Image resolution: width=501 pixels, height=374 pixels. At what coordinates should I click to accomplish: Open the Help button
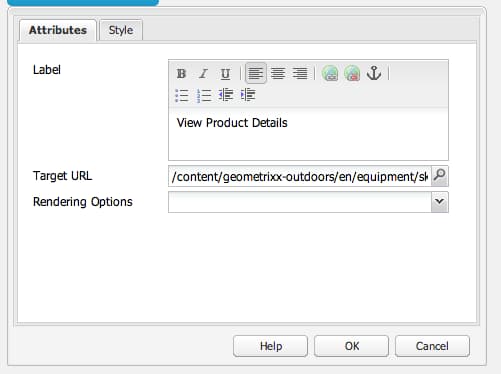pyautogui.click(x=271, y=346)
